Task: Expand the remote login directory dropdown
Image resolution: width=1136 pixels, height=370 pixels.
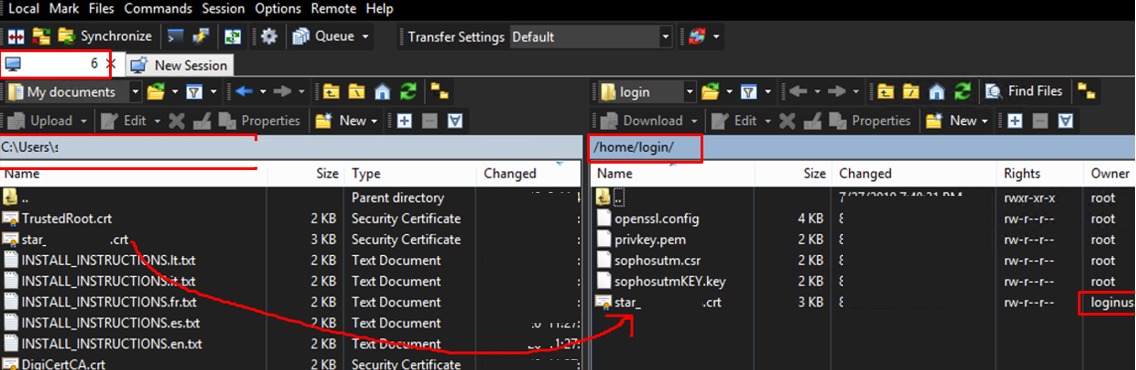Action: click(x=690, y=92)
